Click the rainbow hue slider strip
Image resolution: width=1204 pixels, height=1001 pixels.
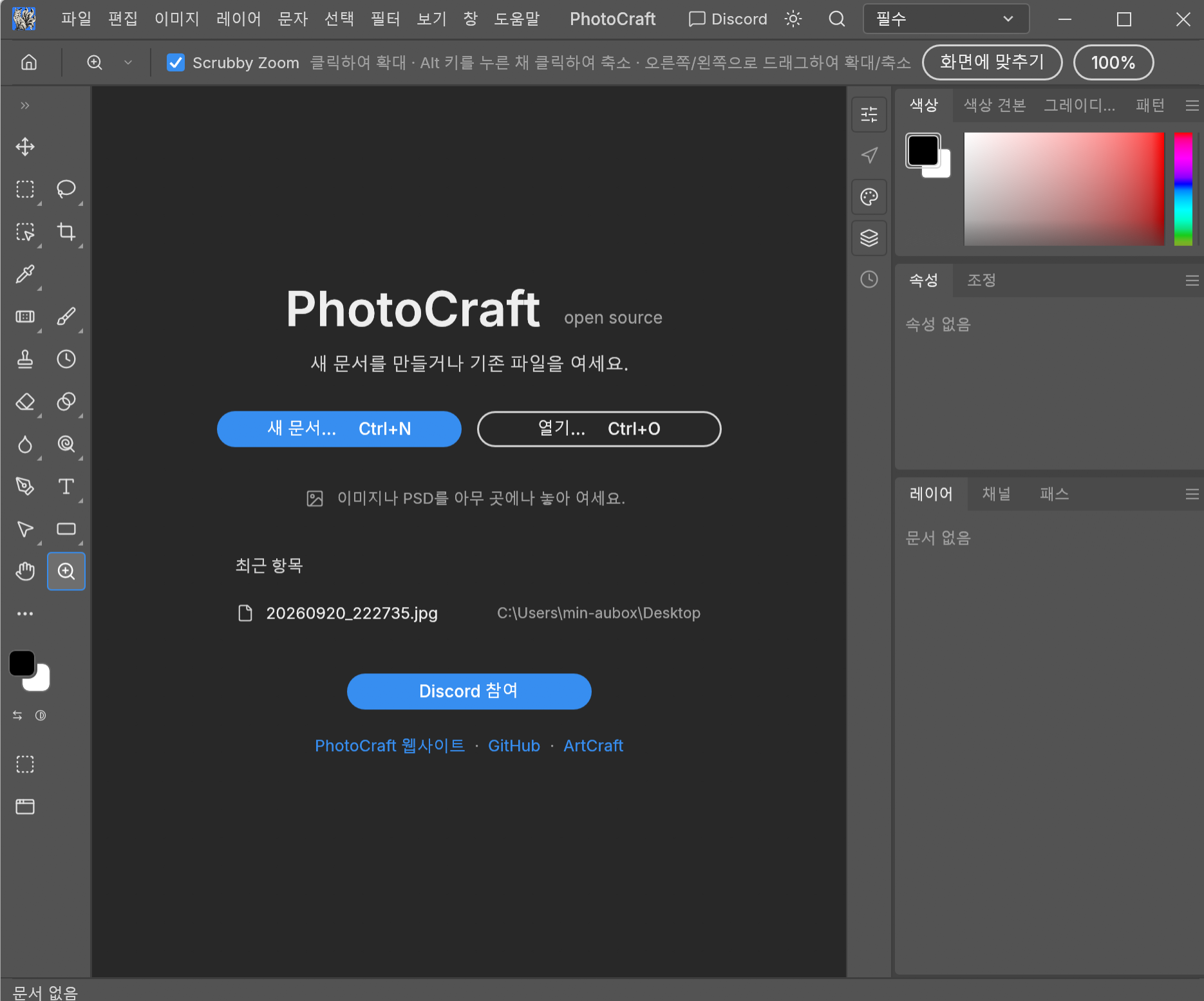coord(1183,189)
